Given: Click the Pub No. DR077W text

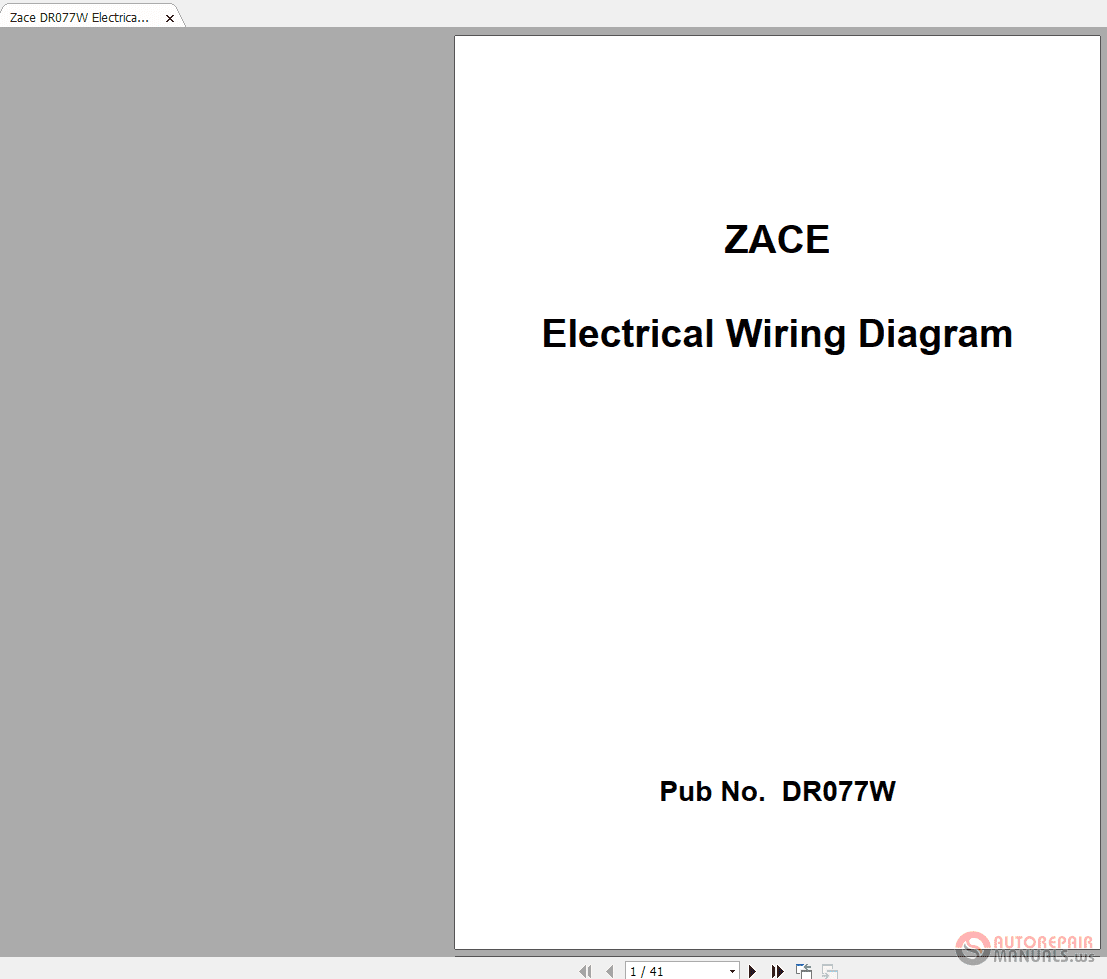Looking at the screenshot, I should (777, 791).
